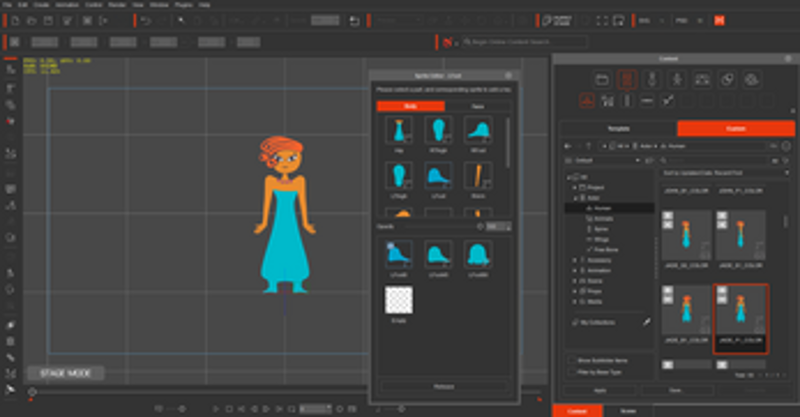Image resolution: width=800 pixels, height=417 pixels.
Task: Select the Jade thumbnail with red border
Action: click(741, 319)
